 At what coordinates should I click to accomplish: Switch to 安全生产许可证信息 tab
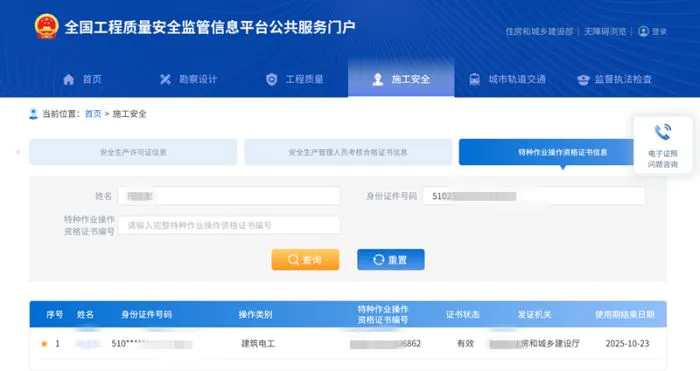coord(133,152)
